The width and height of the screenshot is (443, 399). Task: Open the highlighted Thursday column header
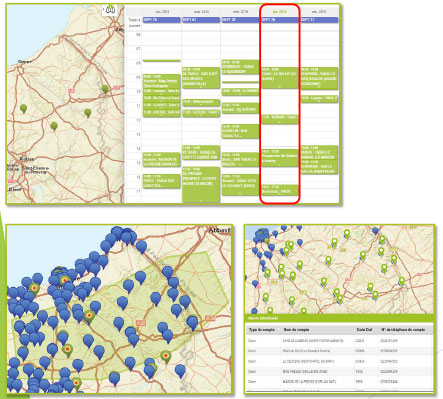coord(280,12)
